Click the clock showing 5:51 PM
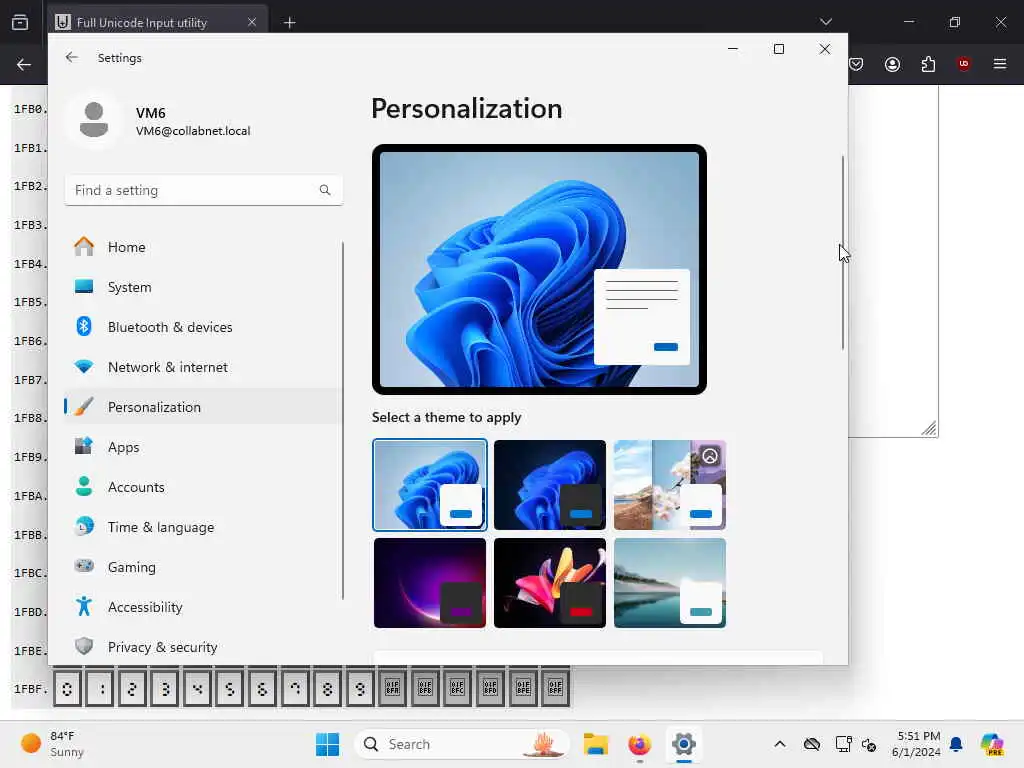Viewport: 1024px width, 768px height. coord(916,744)
